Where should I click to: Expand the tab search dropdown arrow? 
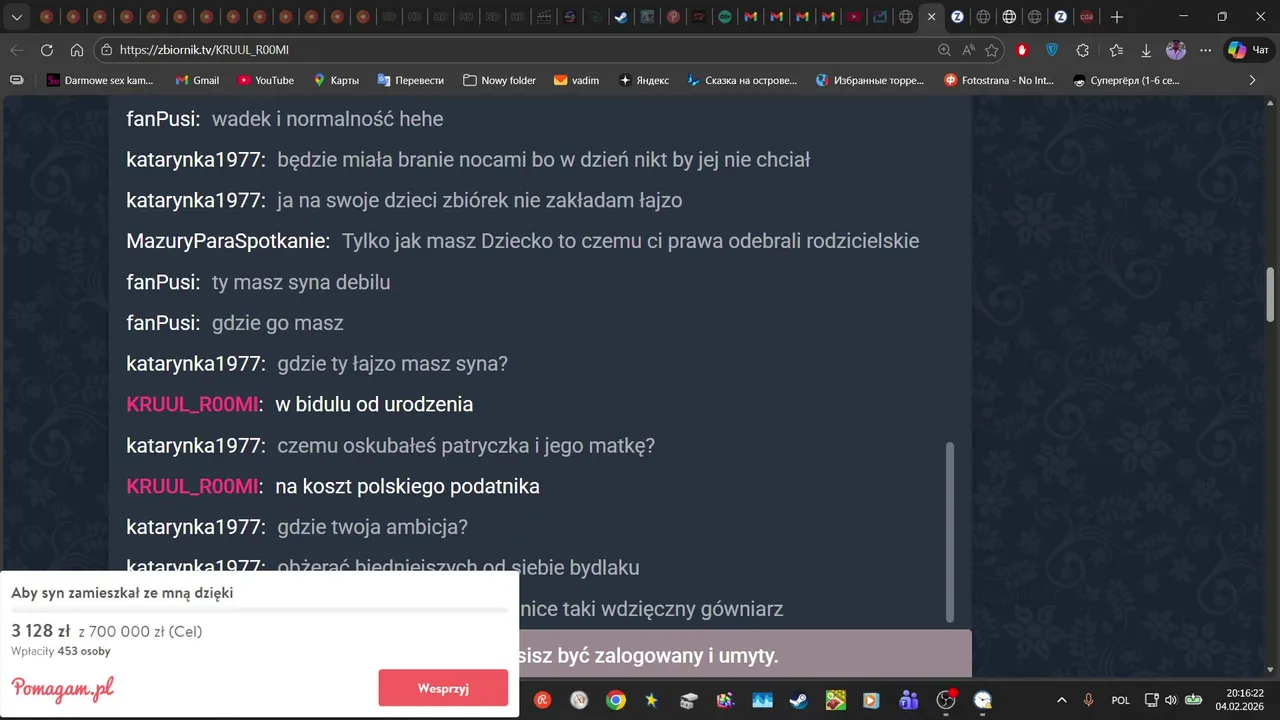(16, 17)
